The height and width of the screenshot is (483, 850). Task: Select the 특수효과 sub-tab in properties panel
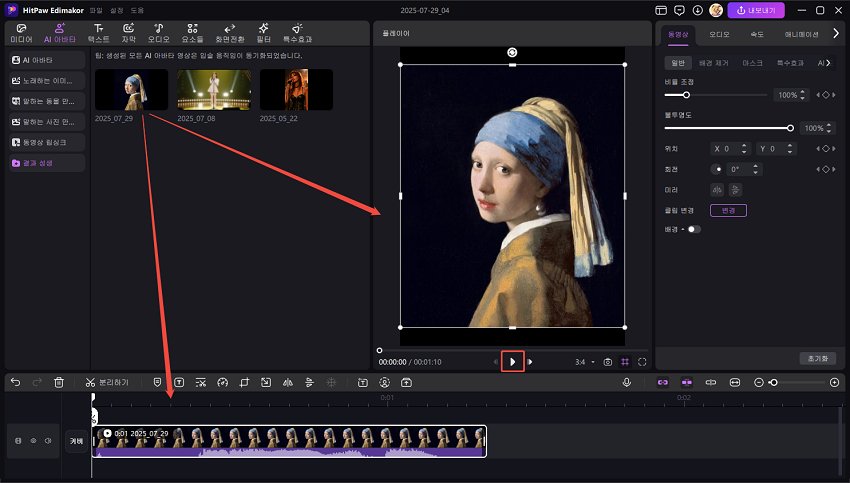[790, 63]
